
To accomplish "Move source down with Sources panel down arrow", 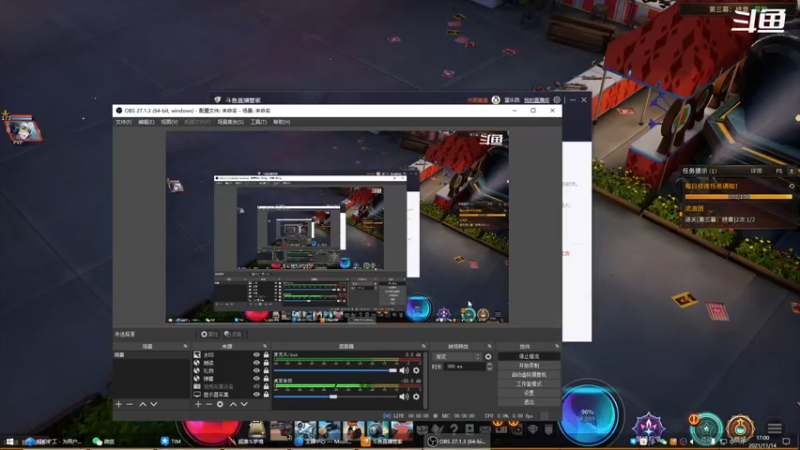I will [x=244, y=404].
